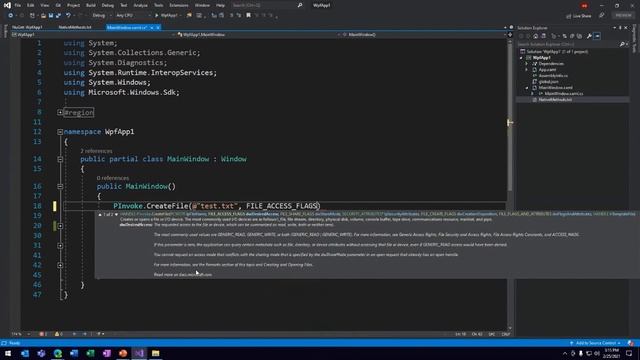Expand collapsed code at line 20
The width and height of the screenshot is (640, 360).
tap(60, 226)
